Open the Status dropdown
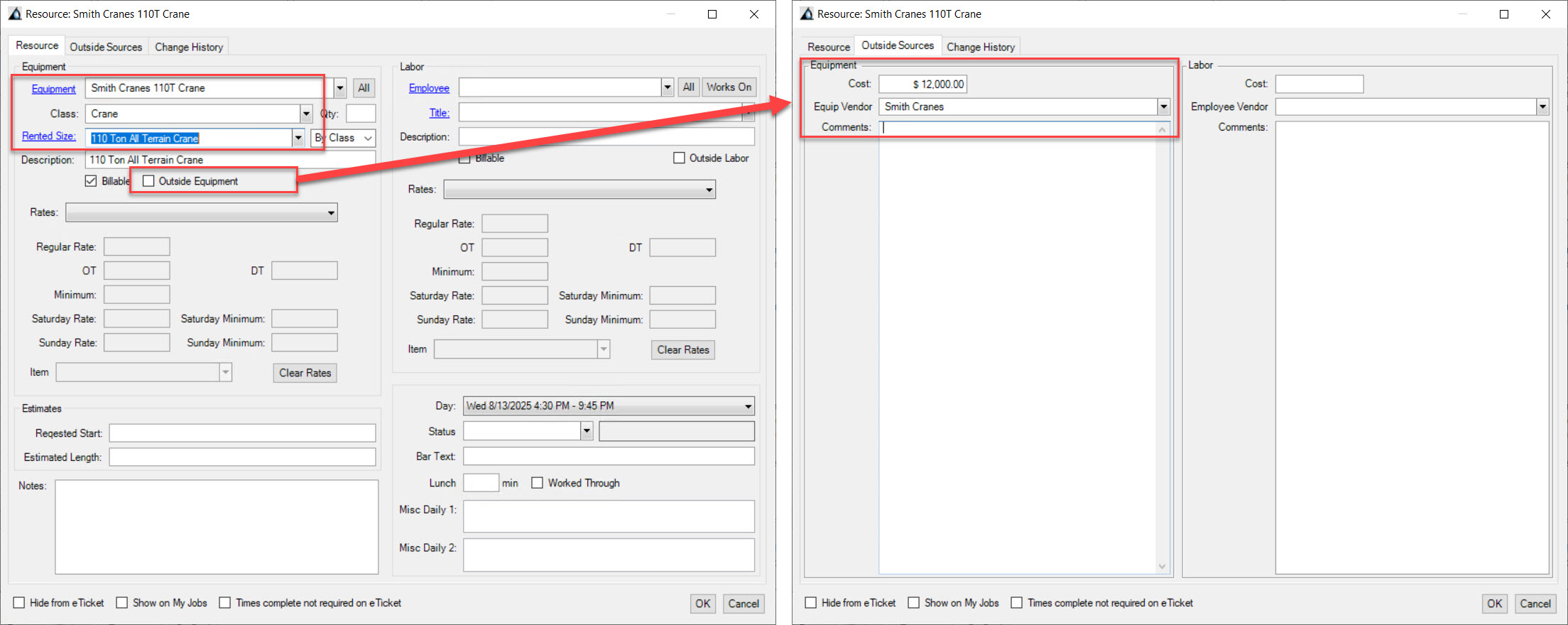Screen dimensions: 1568x625 587,431
